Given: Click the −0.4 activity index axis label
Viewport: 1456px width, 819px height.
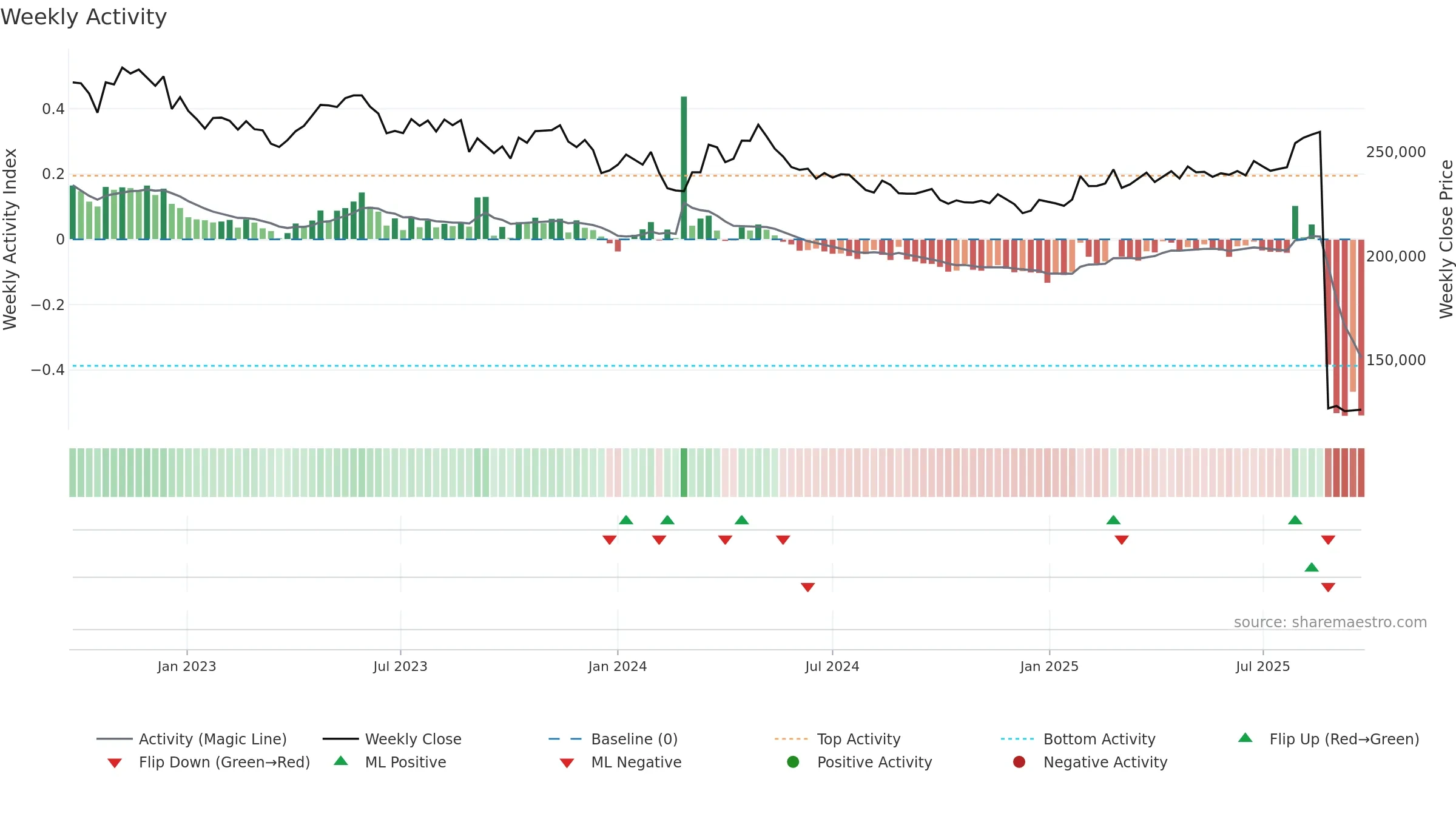Looking at the screenshot, I should click(48, 370).
